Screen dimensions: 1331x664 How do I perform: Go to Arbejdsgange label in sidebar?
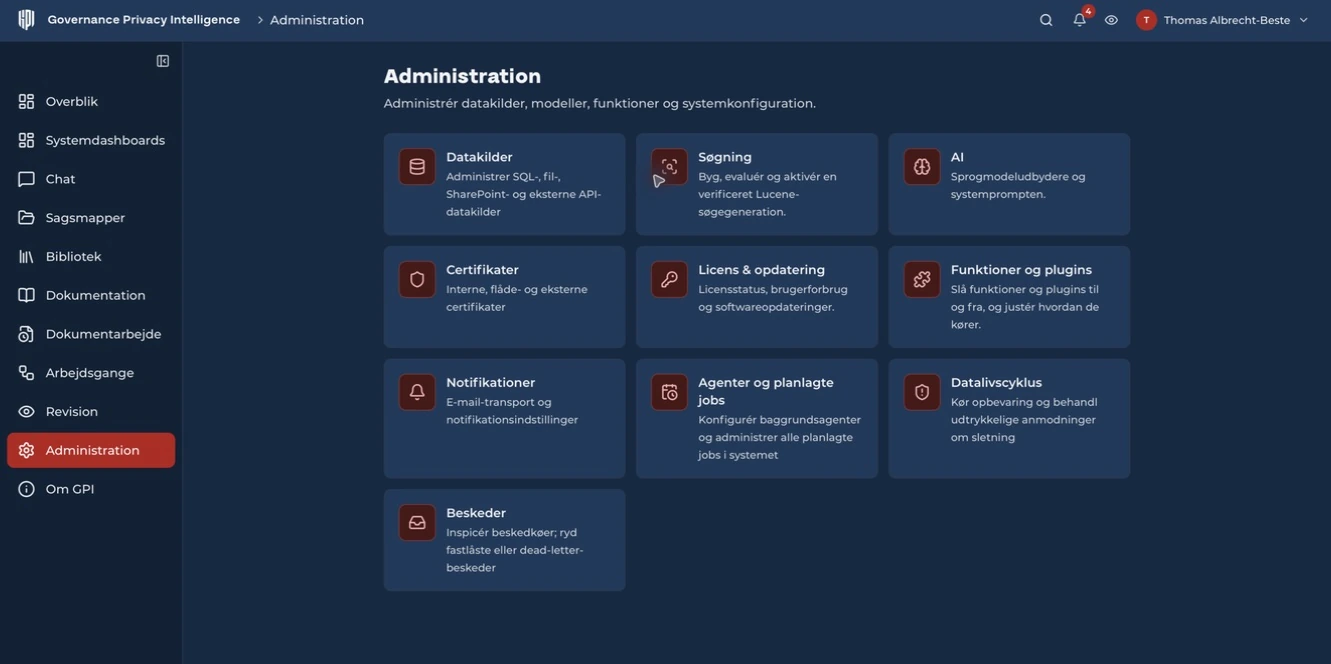coord(89,373)
